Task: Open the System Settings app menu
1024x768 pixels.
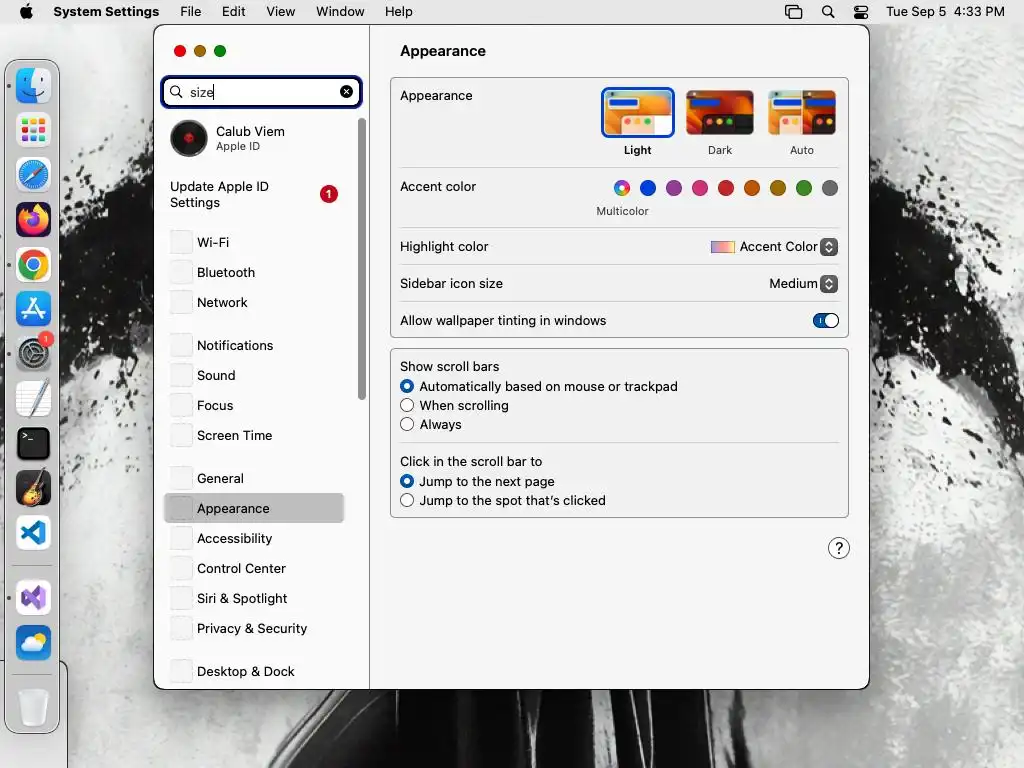Action: 106,11
